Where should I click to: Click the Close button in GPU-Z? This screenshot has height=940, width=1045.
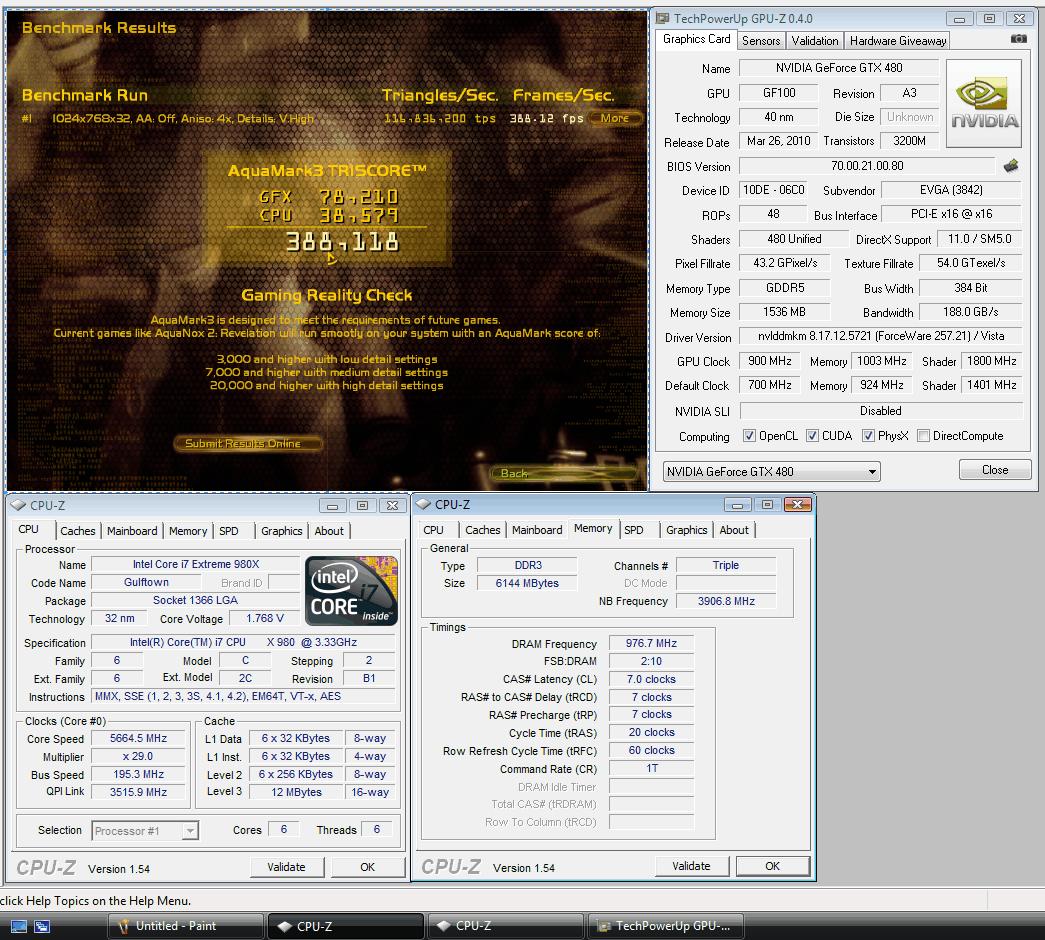995,470
